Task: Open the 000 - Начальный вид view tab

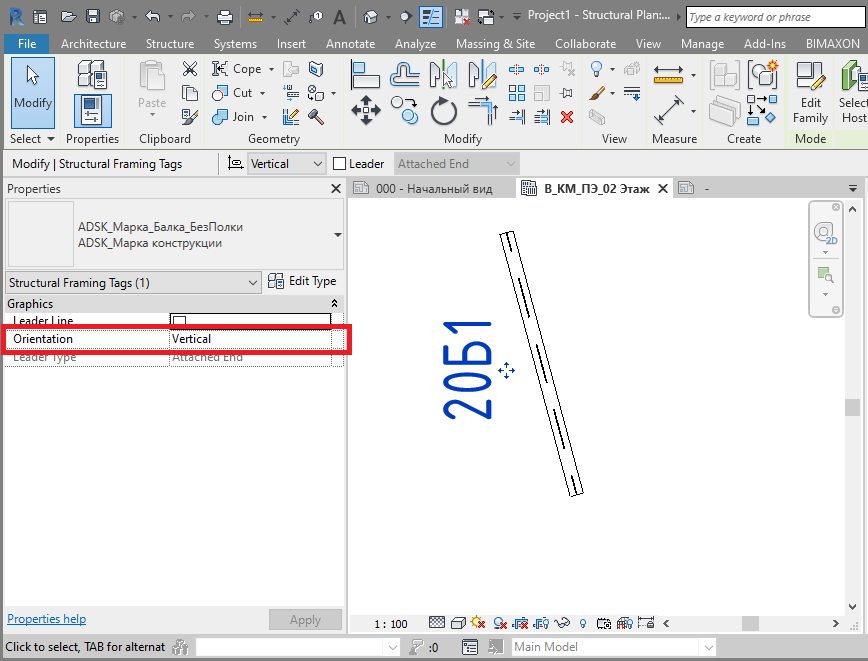Action: 432,187
